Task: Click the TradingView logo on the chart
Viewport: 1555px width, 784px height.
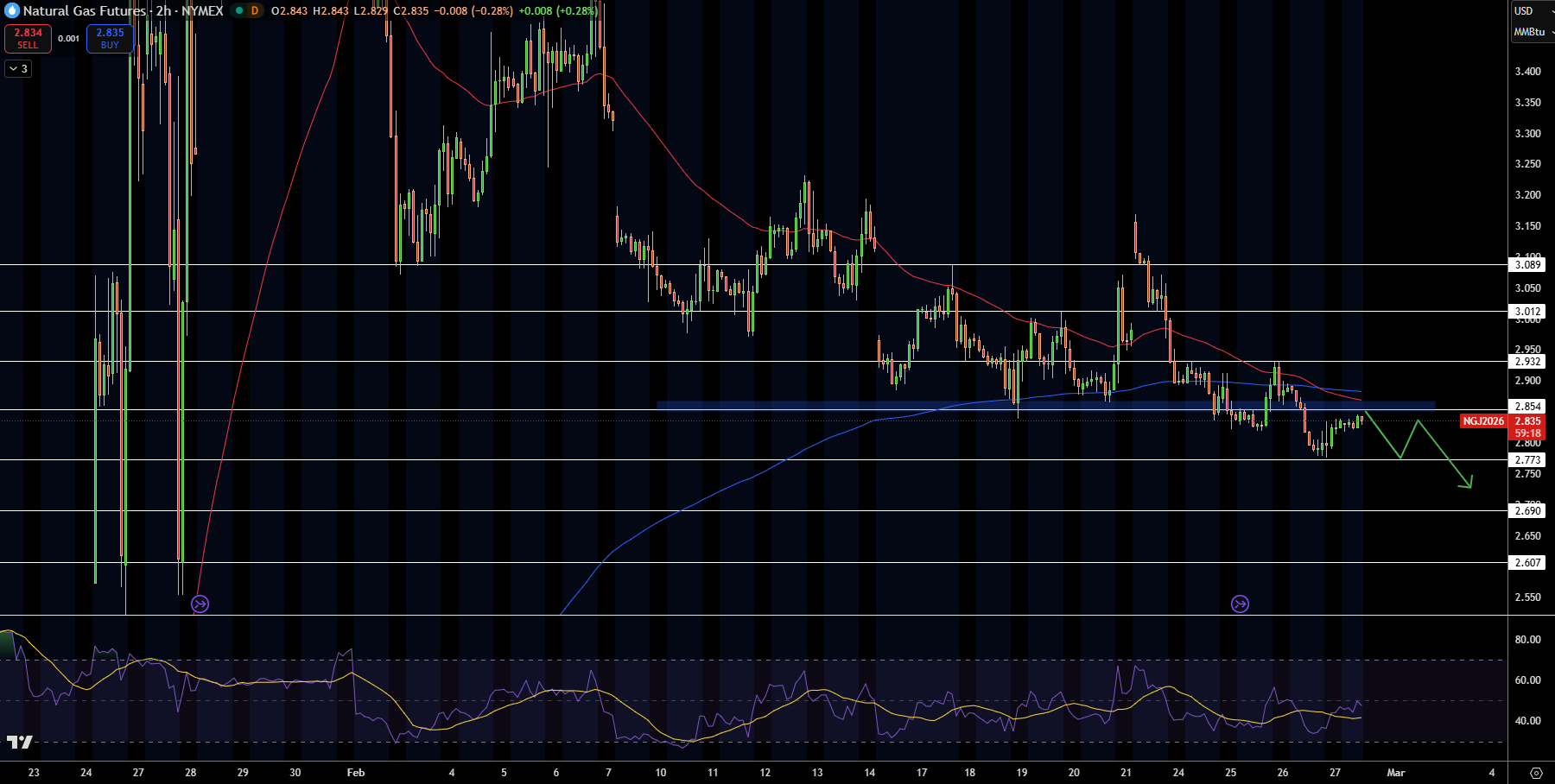Action: [x=19, y=742]
